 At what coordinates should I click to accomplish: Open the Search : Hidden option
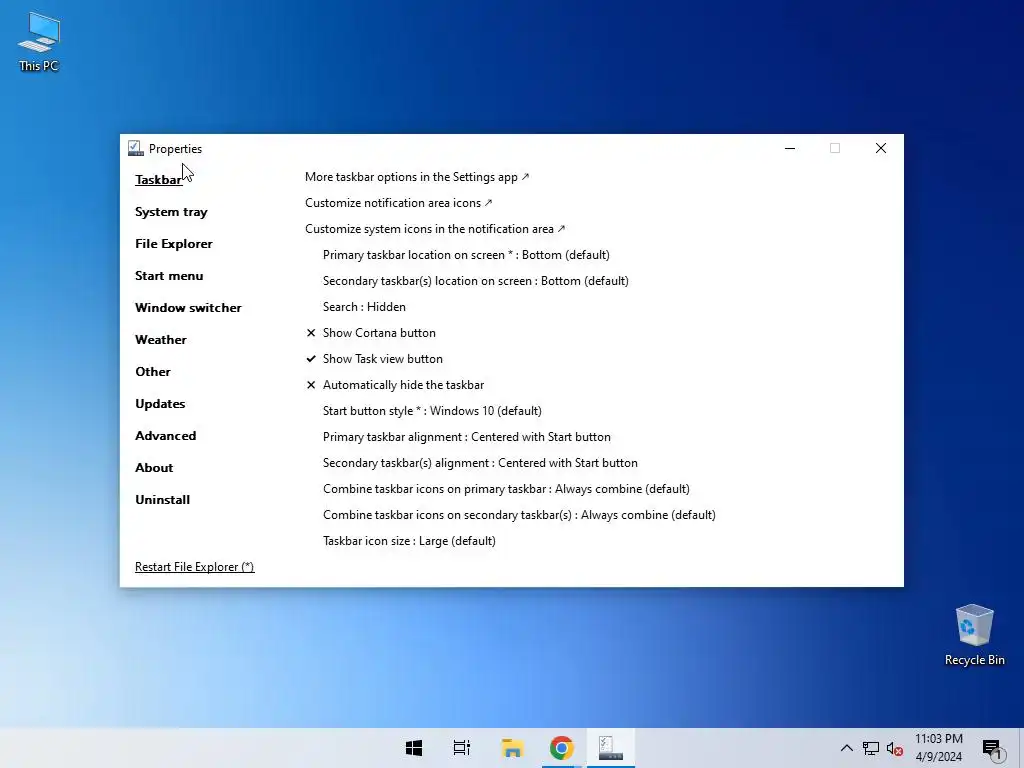364,307
